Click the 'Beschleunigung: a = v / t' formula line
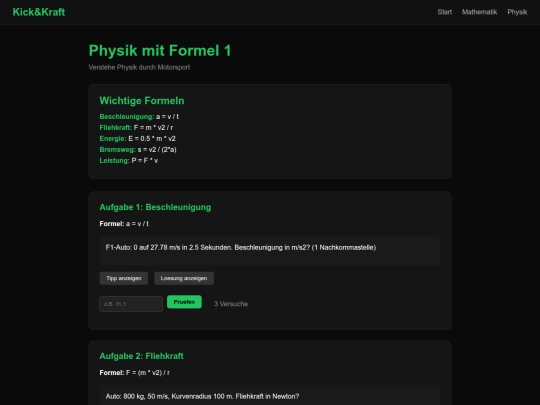Viewport: 540px width, 405px height. tap(139, 117)
